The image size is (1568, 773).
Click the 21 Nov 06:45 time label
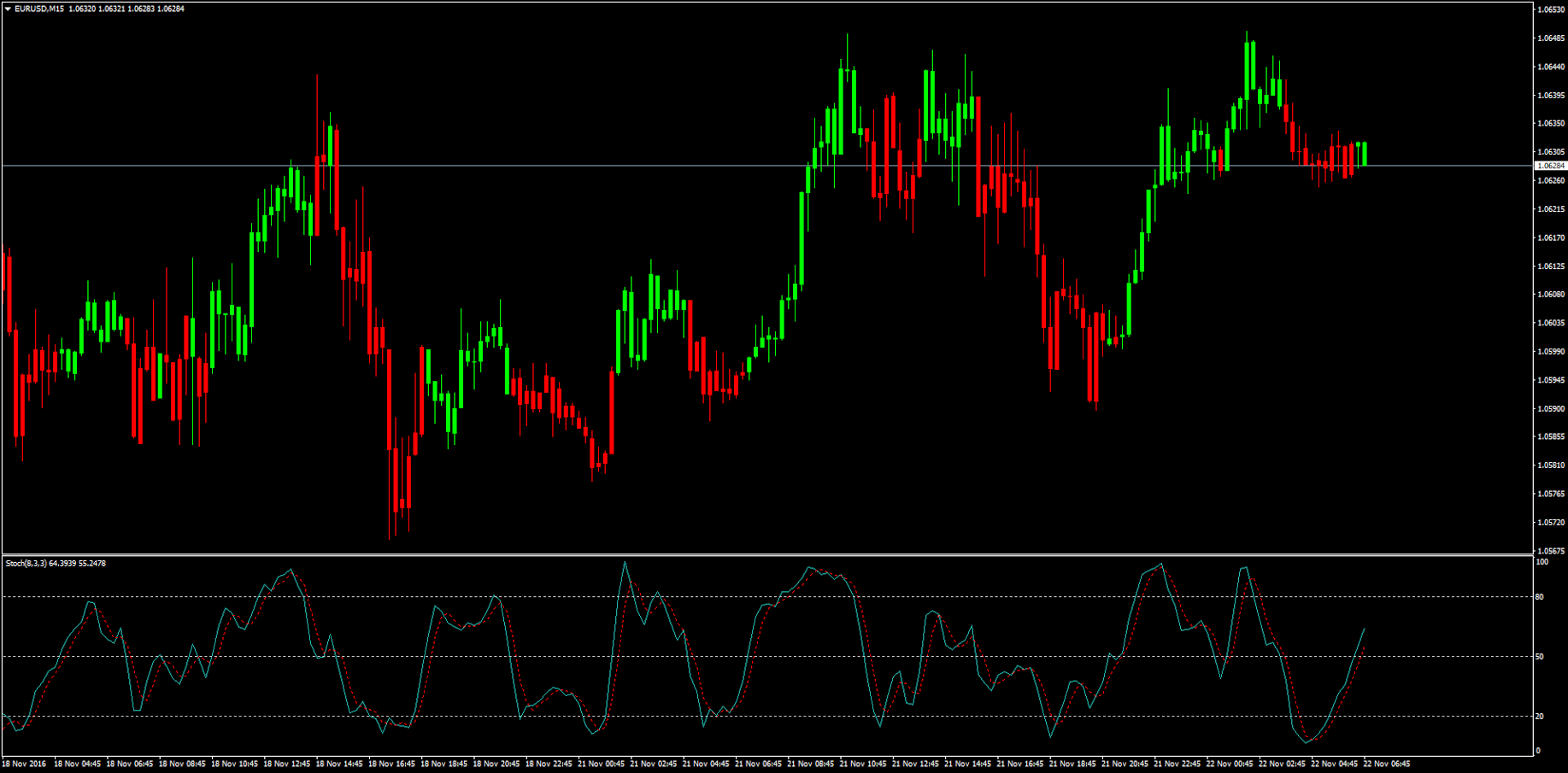click(759, 764)
